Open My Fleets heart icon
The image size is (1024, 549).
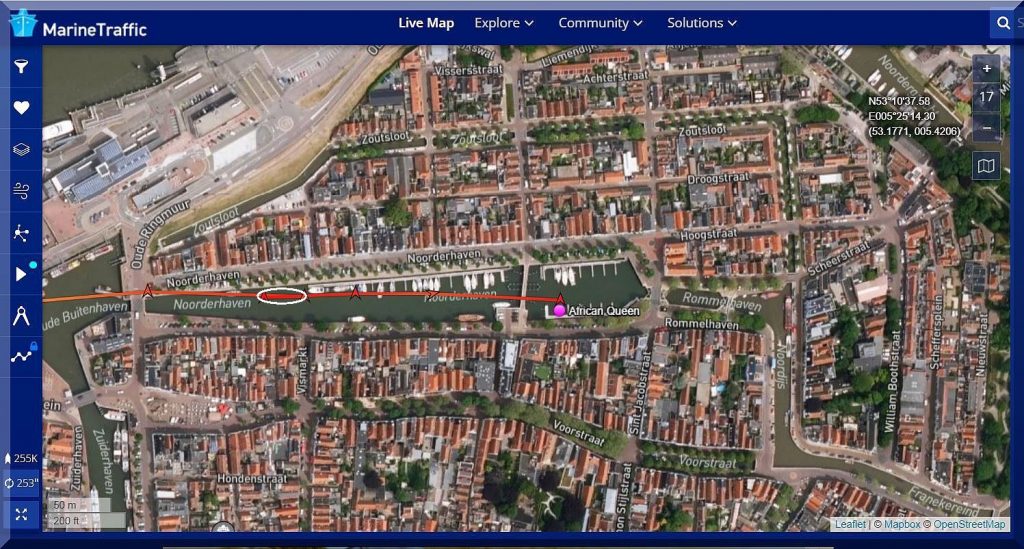coord(21,108)
